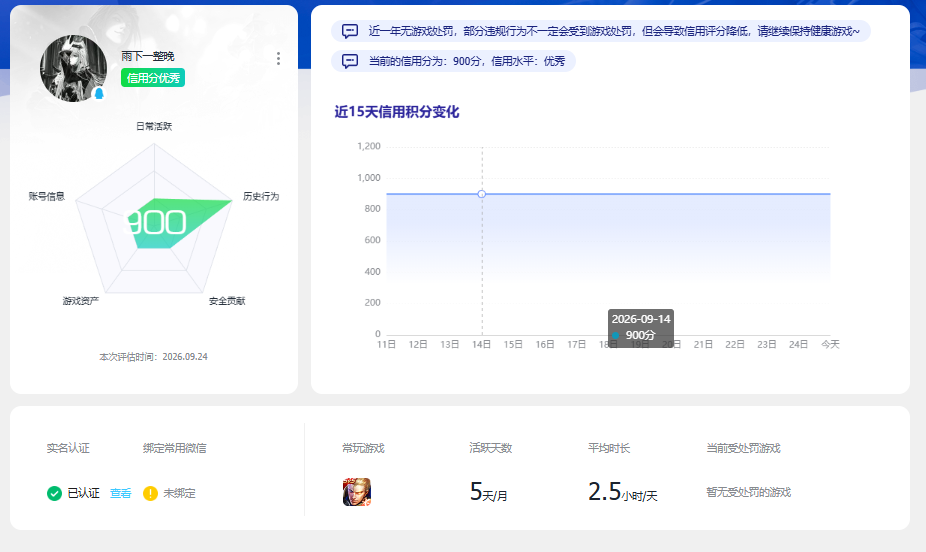Click the 账号信息 radar label

coord(47,196)
